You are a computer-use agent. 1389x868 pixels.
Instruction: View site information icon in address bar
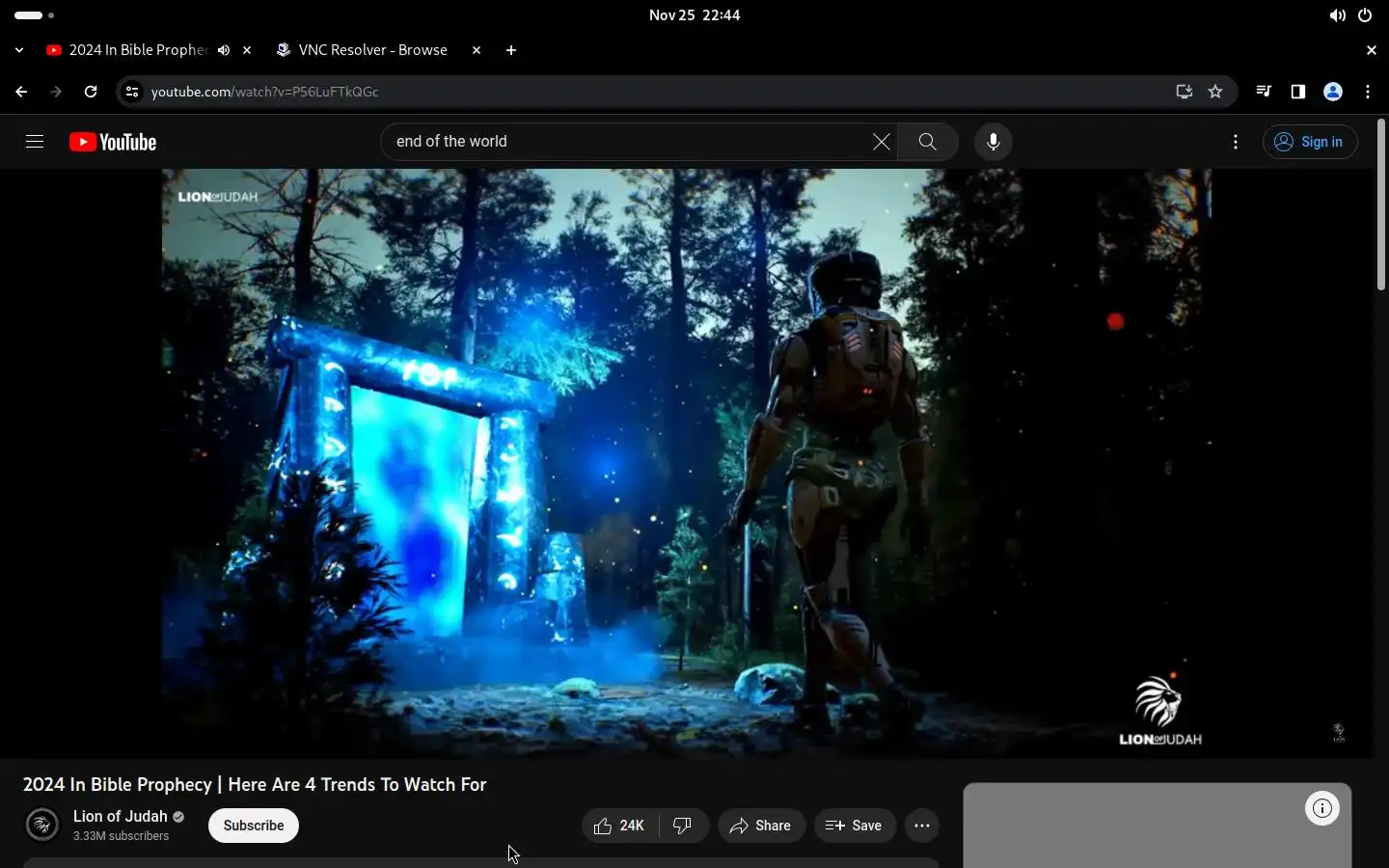(x=132, y=92)
